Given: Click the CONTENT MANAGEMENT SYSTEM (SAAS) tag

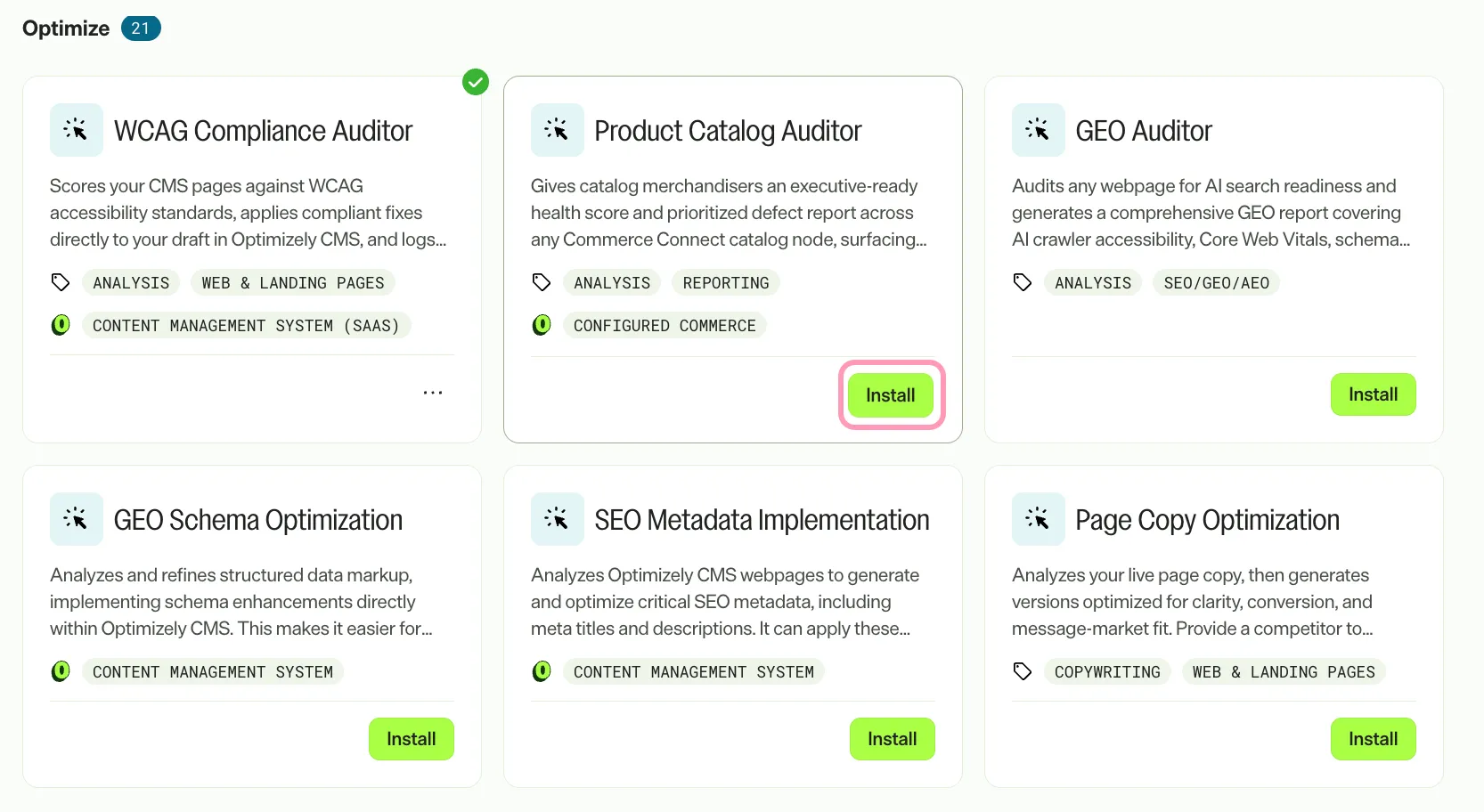Looking at the screenshot, I should 247,325.
